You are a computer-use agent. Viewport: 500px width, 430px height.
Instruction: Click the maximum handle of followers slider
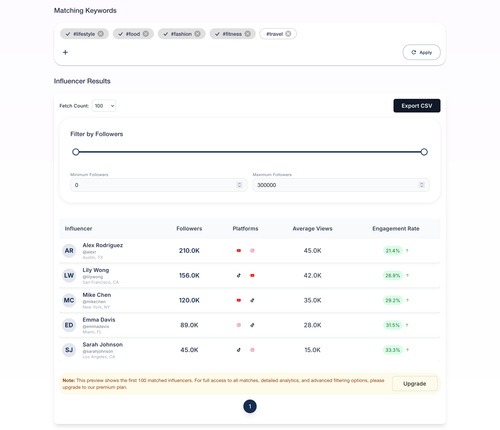pos(424,152)
